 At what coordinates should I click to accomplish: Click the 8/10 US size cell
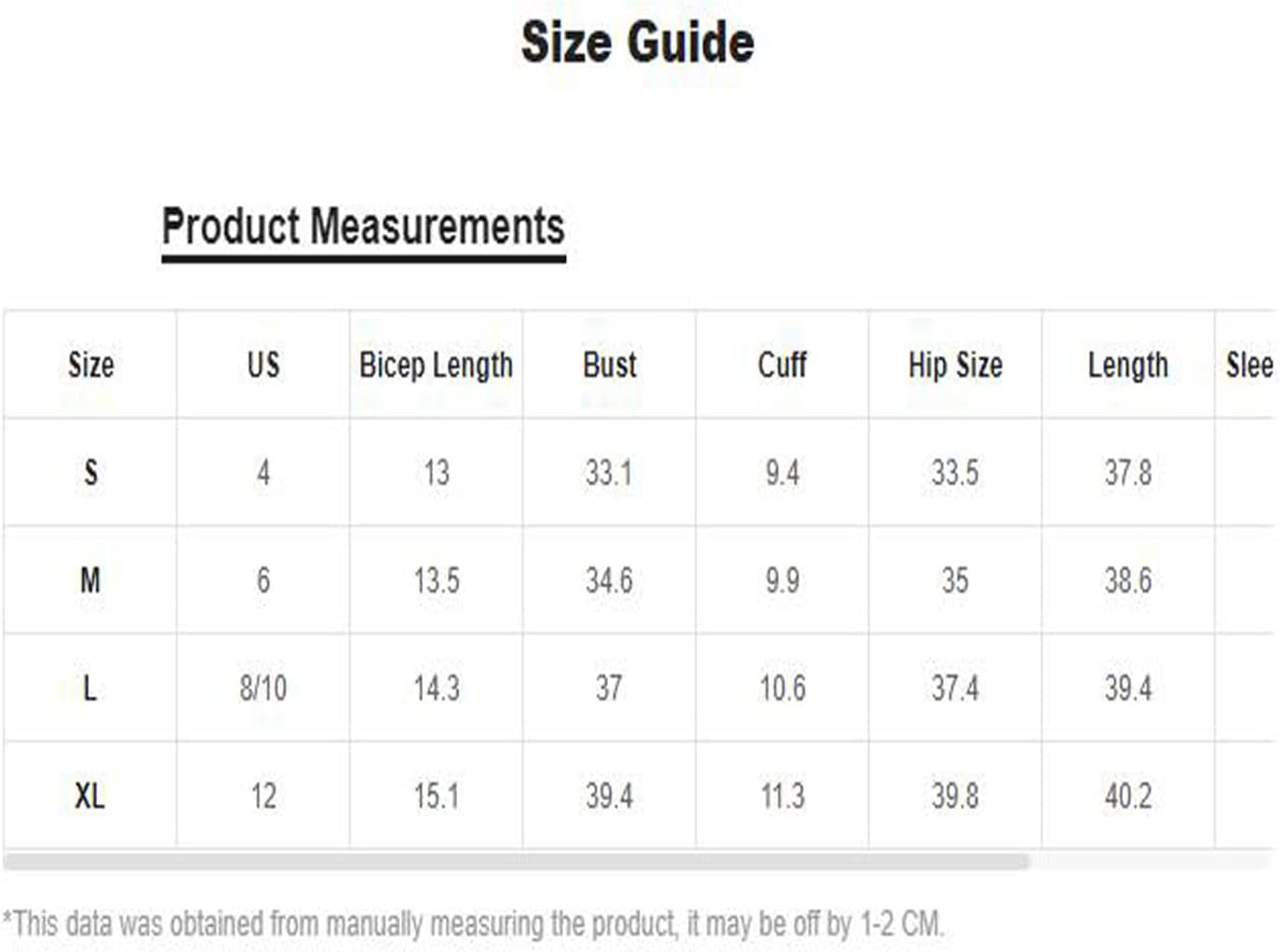(263, 688)
